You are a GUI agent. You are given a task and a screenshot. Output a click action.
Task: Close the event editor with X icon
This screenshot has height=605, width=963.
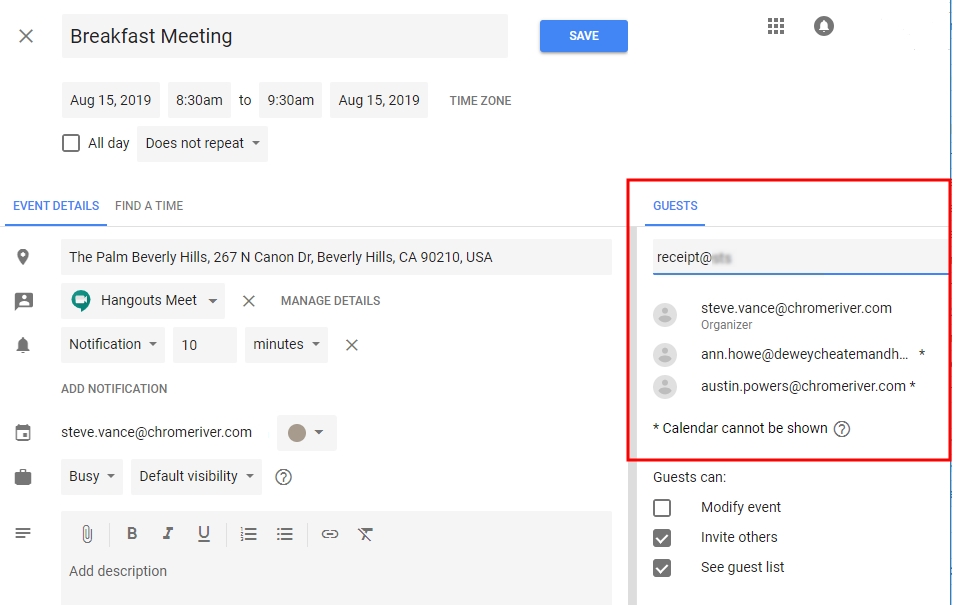click(26, 36)
